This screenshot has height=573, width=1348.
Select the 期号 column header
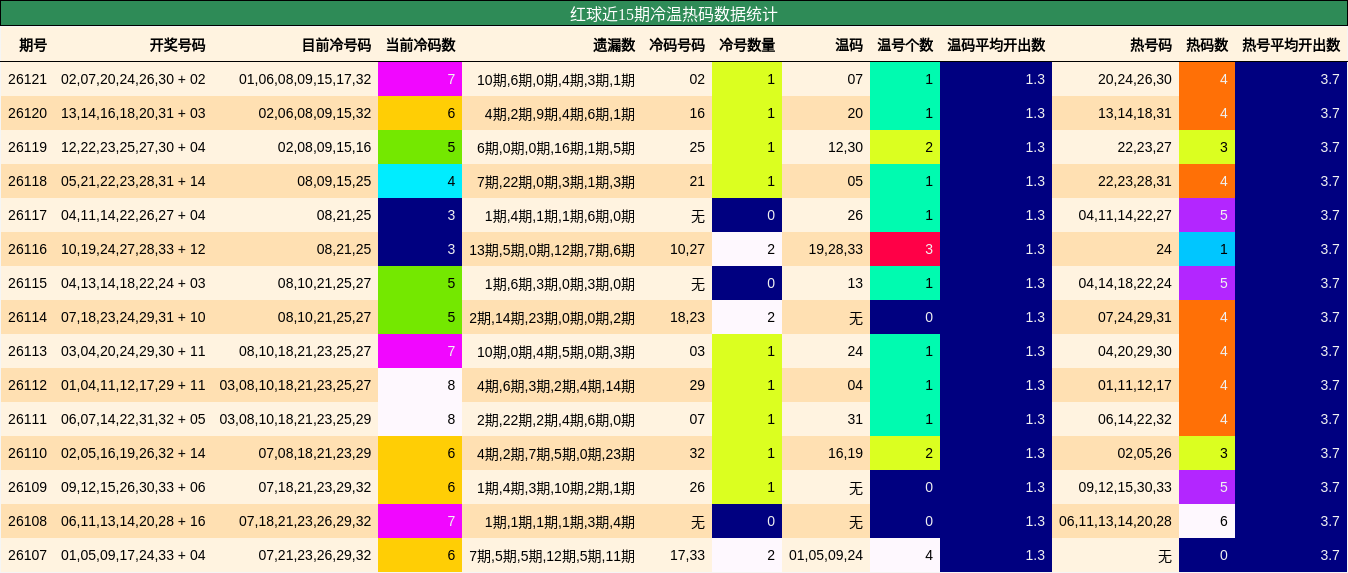33,45
